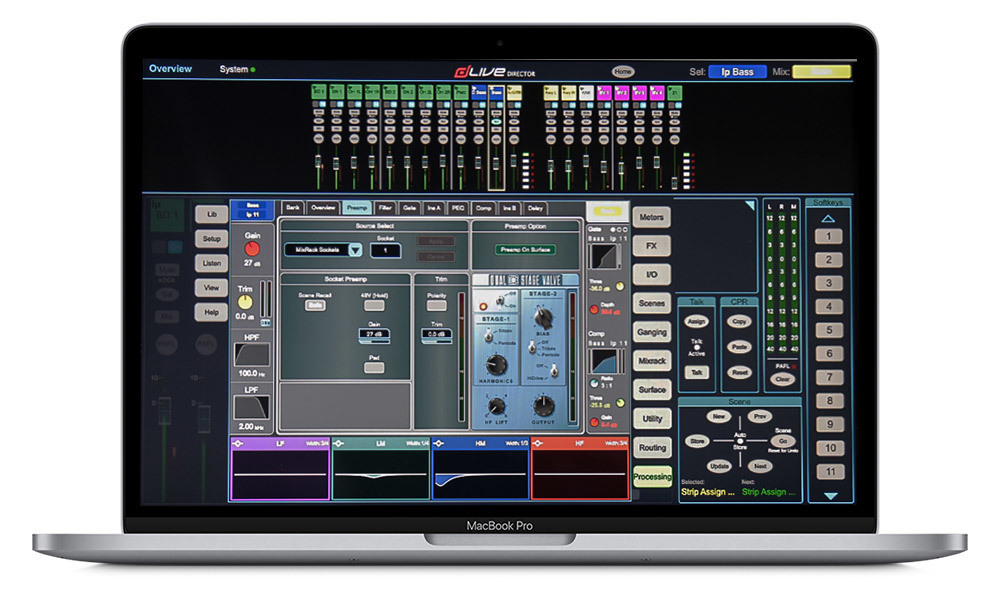The image size is (1000, 613).
Task: Click the dLive Director logo
Action: (495, 71)
